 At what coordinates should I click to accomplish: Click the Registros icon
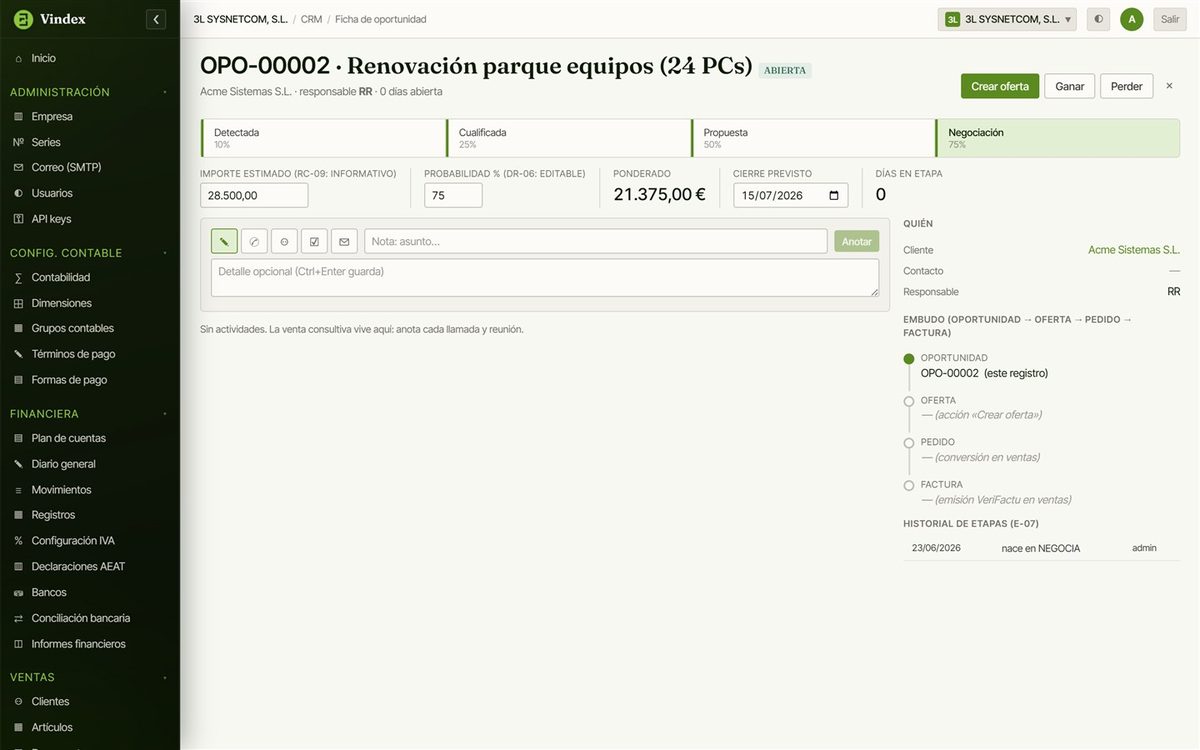[18, 515]
